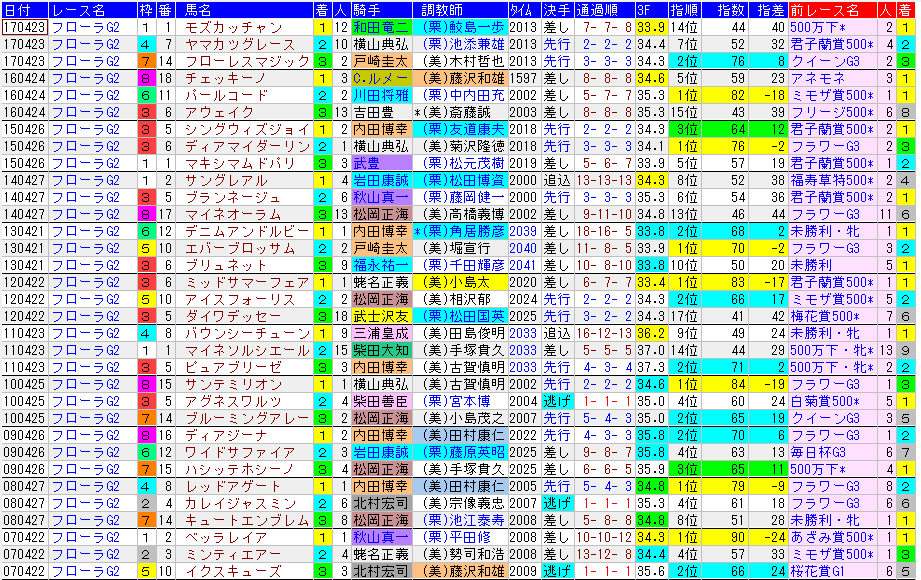Open previous race 桜花賞GI
Viewport: 921px width, 580px height.
tap(819, 571)
